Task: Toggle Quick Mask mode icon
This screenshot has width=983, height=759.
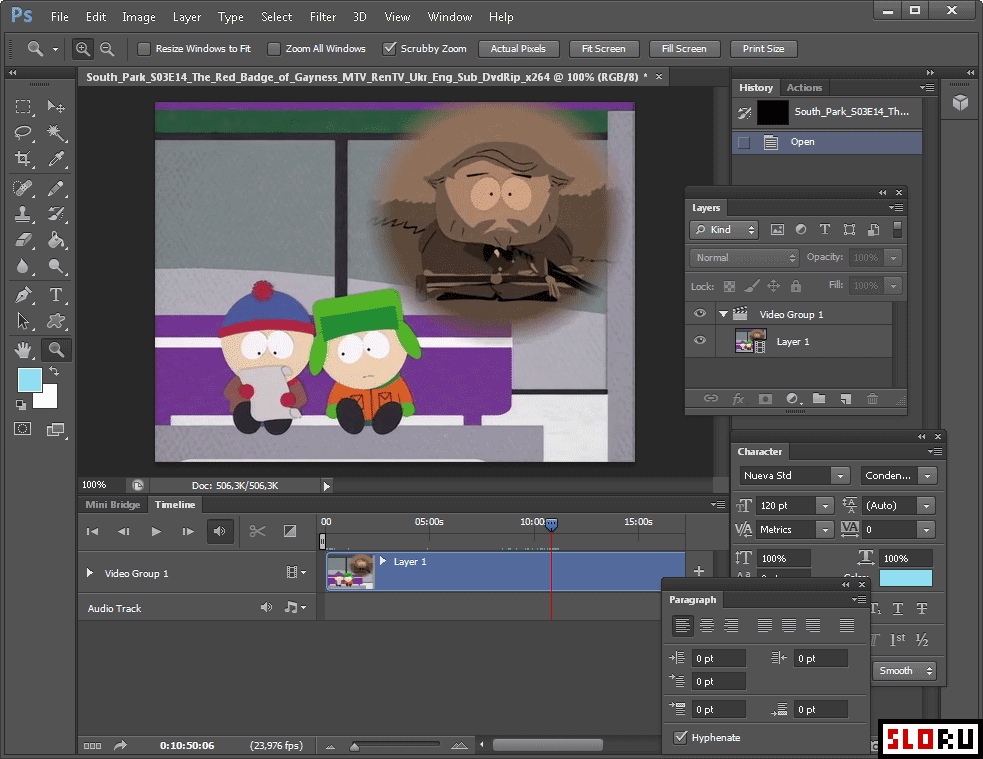Action: [x=23, y=429]
